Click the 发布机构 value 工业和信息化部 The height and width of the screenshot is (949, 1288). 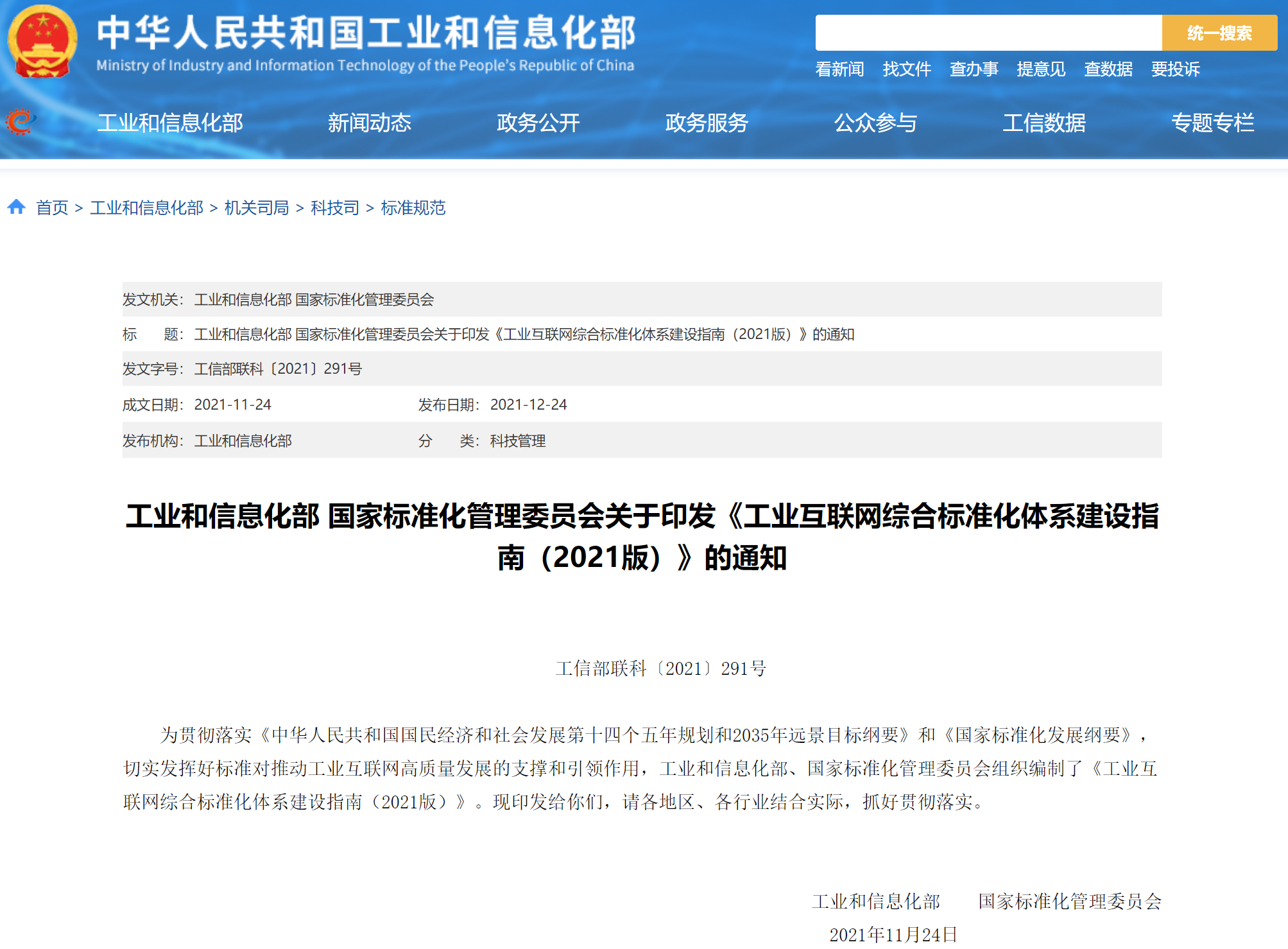click(243, 440)
